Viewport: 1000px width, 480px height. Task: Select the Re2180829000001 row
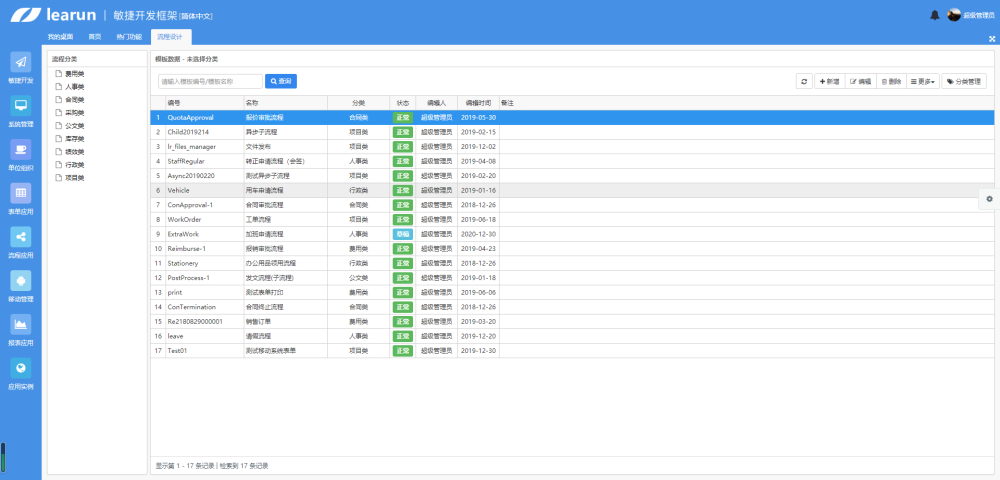coord(572,321)
